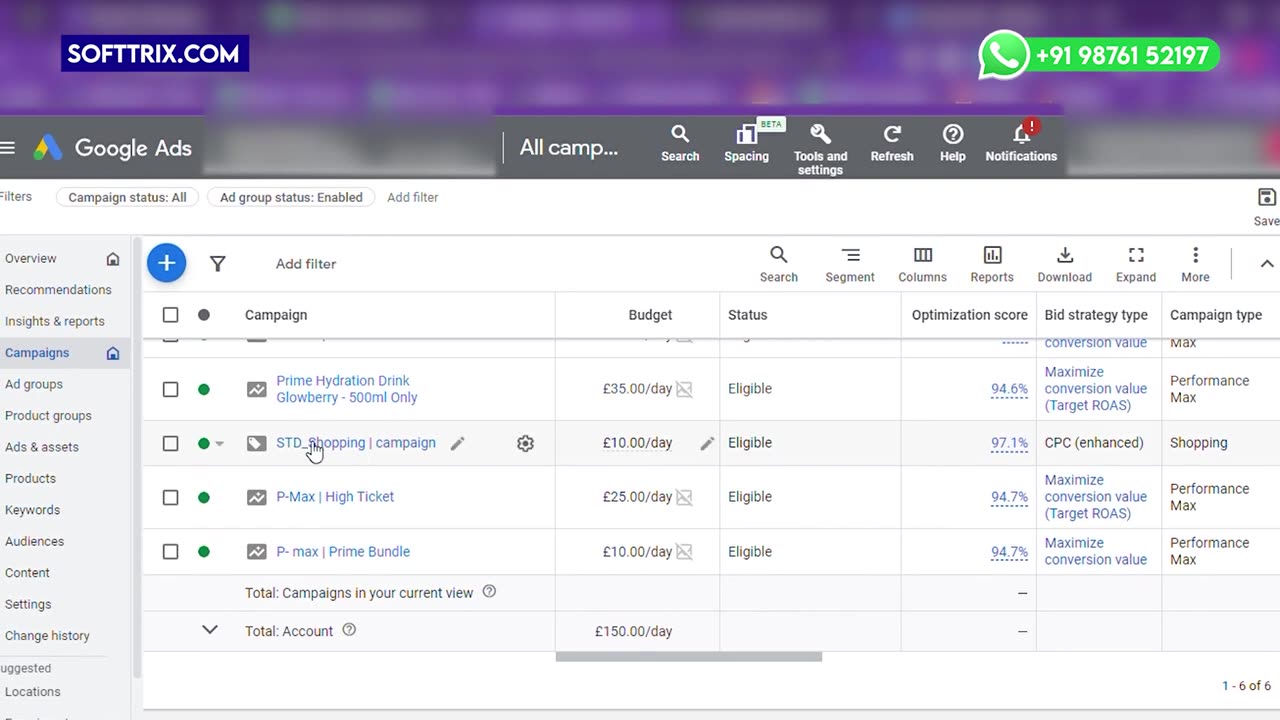The height and width of the screenshot is (720, 1280).
Task: Sort by Budget column header
Action: (650, 315)
